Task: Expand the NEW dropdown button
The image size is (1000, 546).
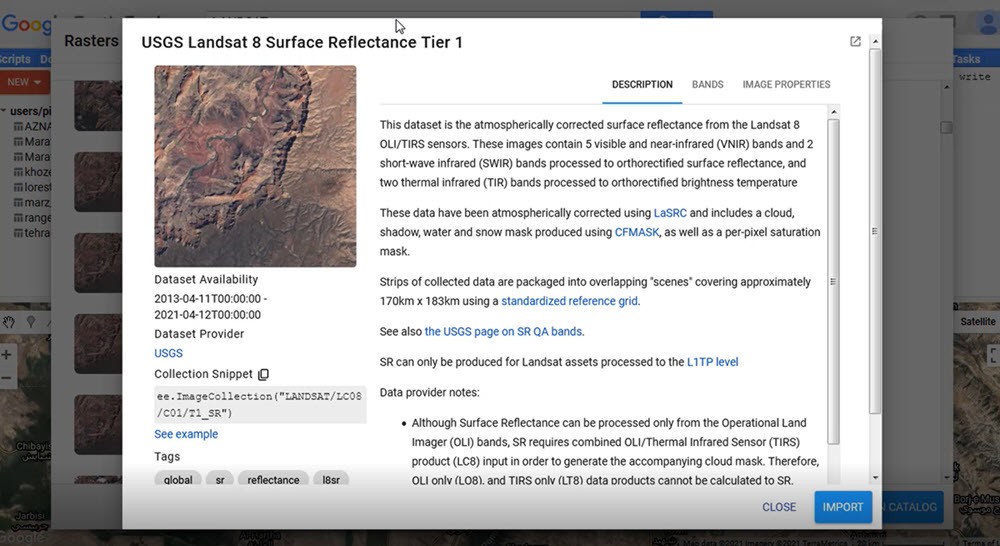Action: [x=24, y=82]
